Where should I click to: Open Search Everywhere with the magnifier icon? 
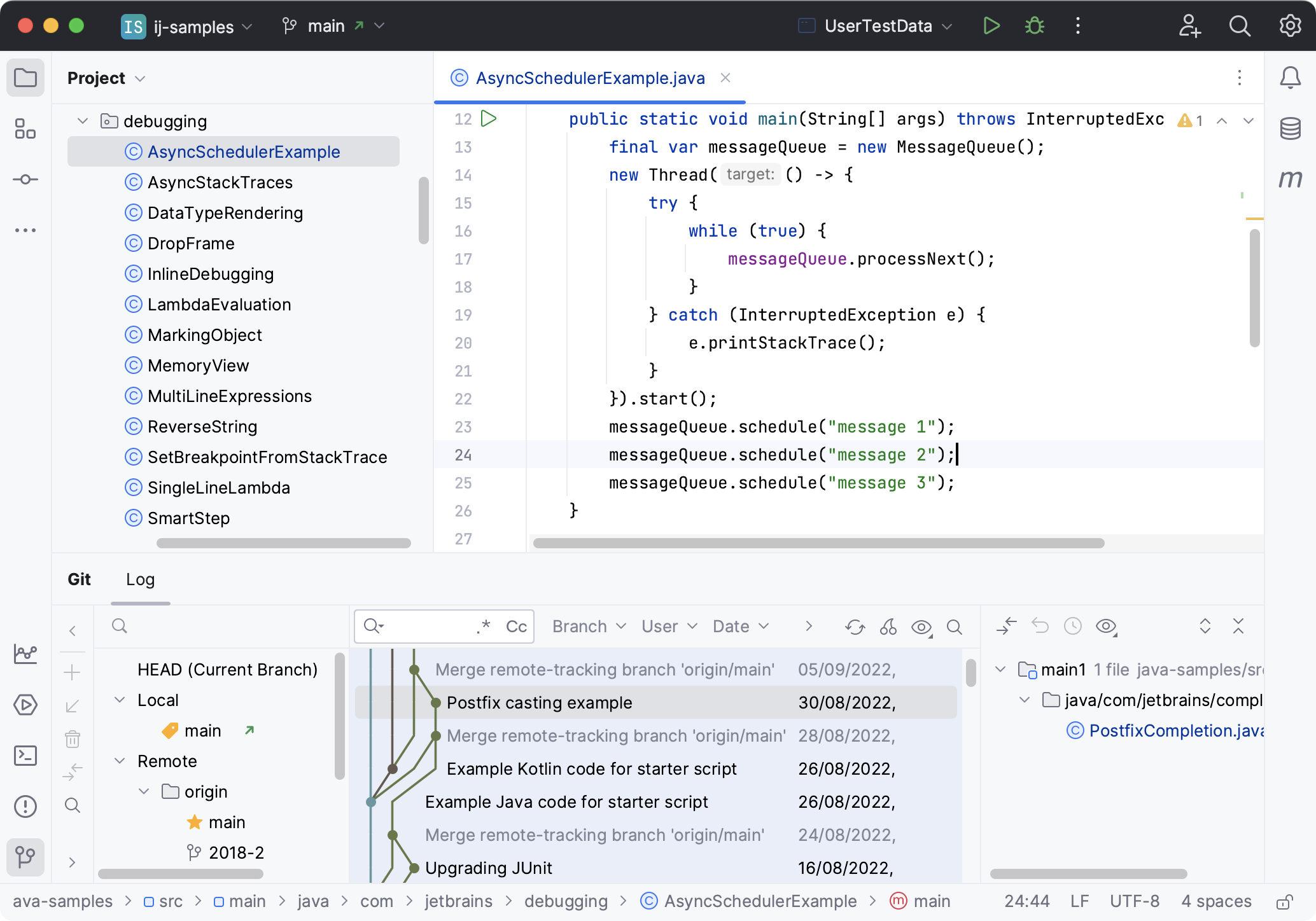[x=1240, y=27]
